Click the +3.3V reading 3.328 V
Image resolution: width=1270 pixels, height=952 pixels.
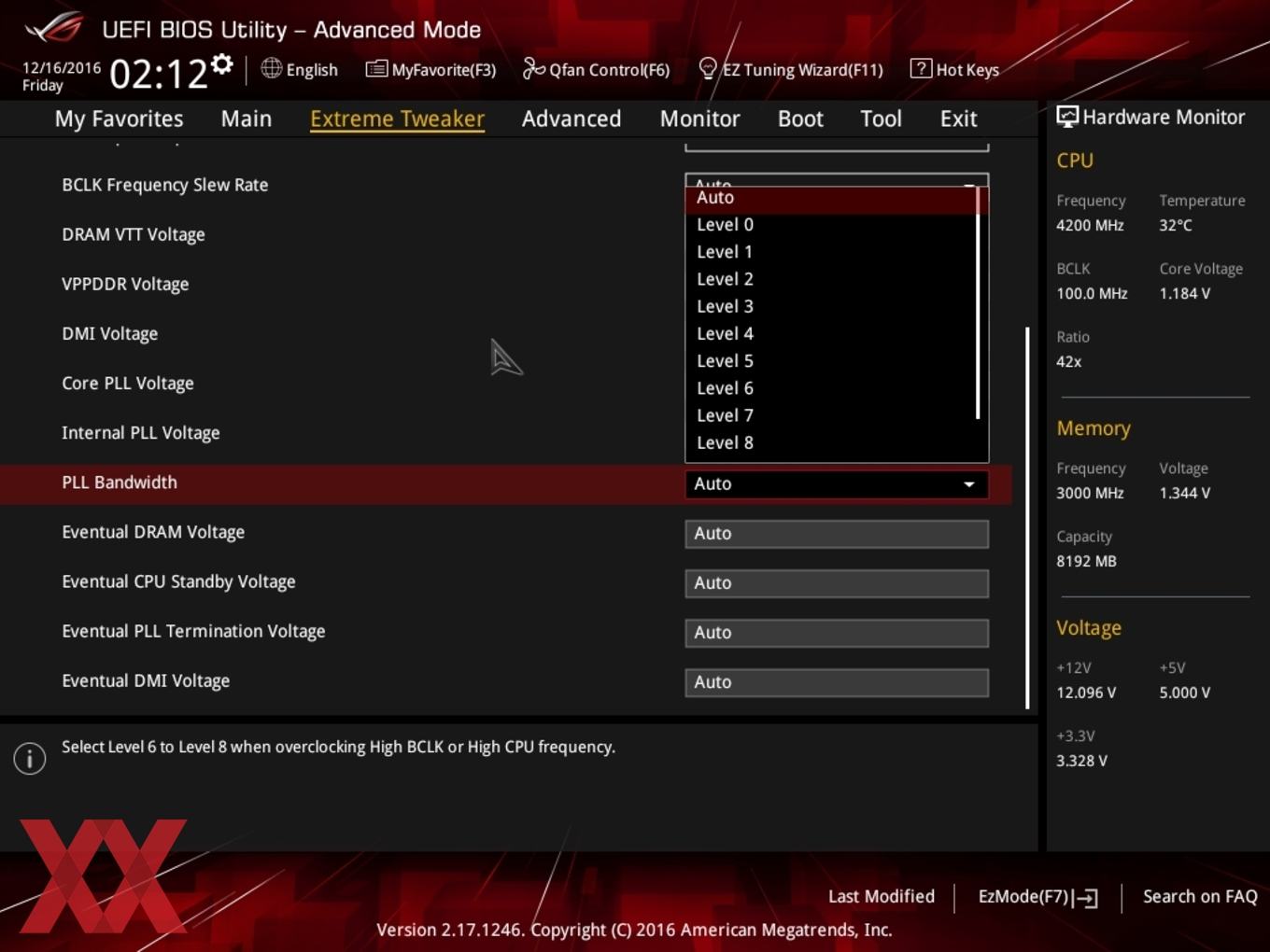coord(1081,761)
